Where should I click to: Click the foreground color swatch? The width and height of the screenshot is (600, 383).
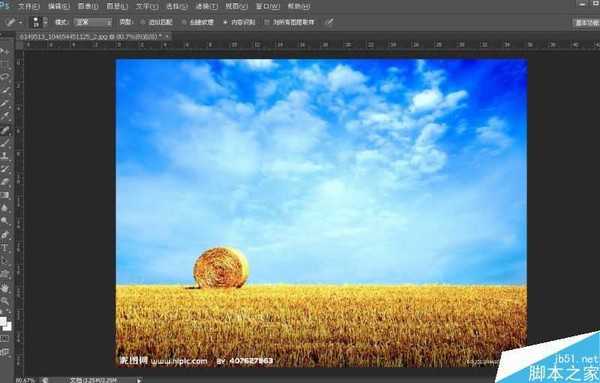coord(2,321)
